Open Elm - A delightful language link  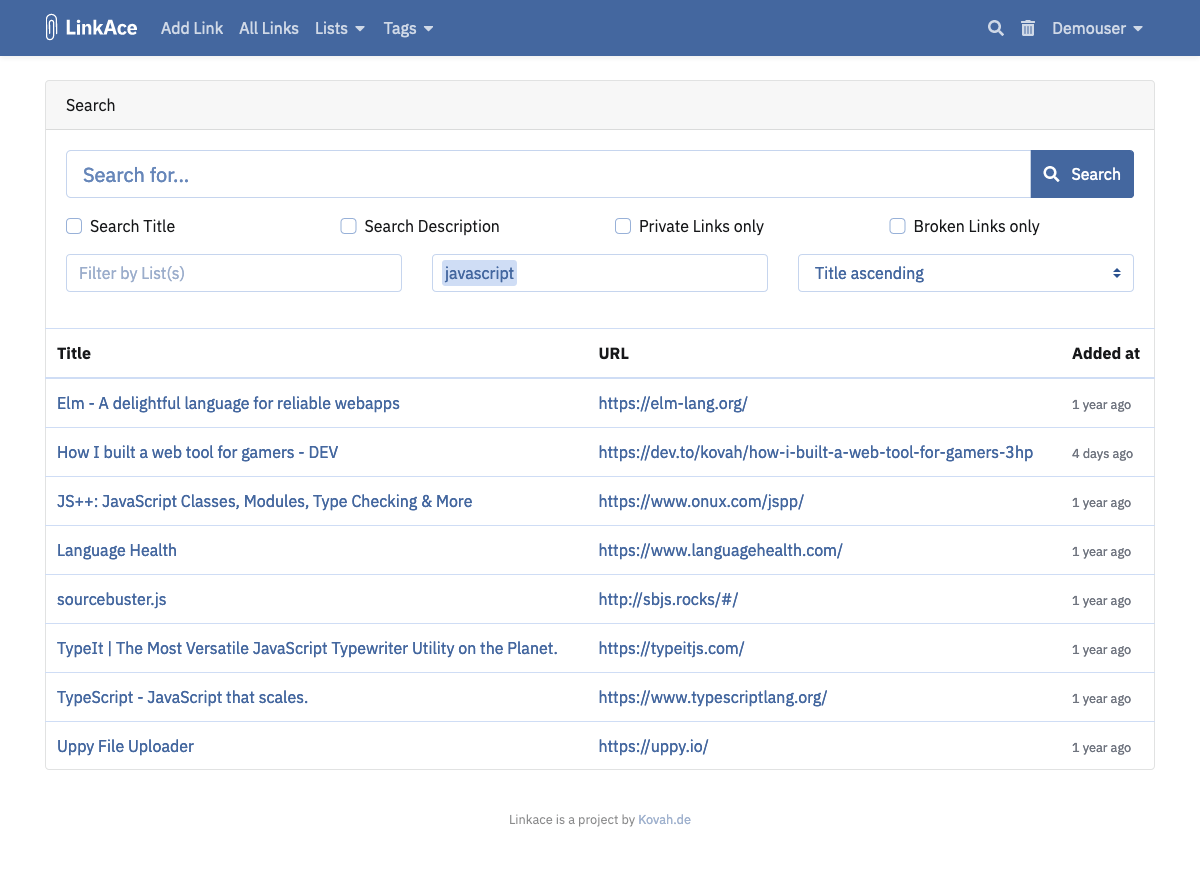click(x=228, y=403)
